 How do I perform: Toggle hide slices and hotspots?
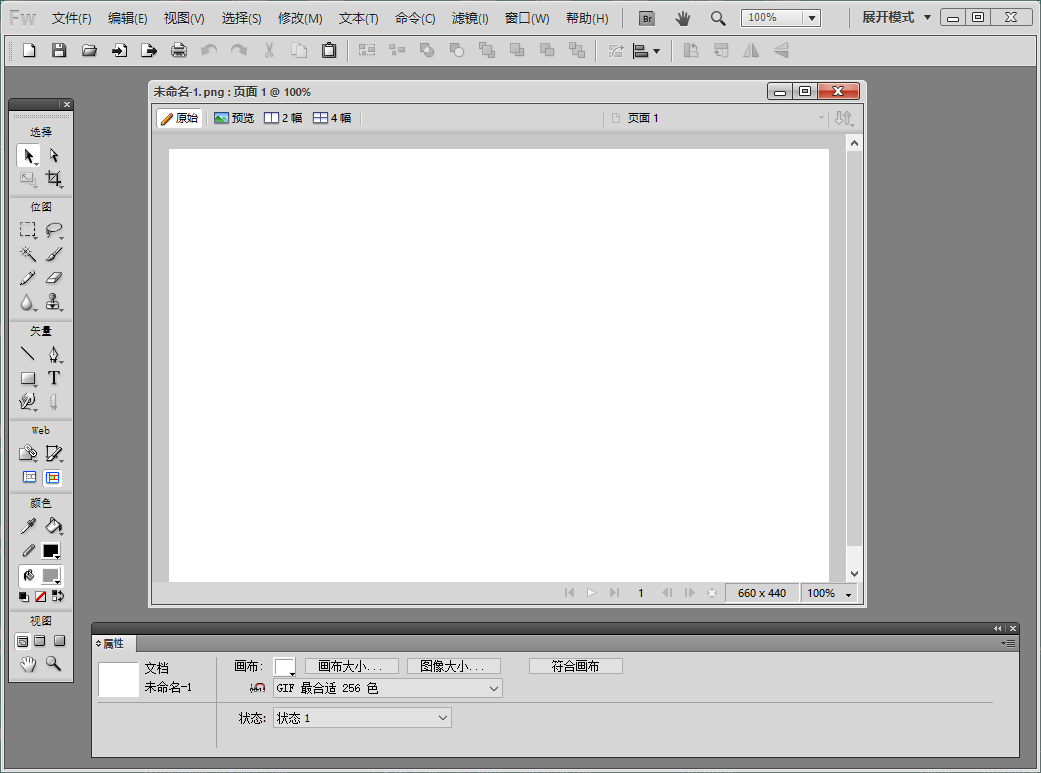[x=29, y=477]
